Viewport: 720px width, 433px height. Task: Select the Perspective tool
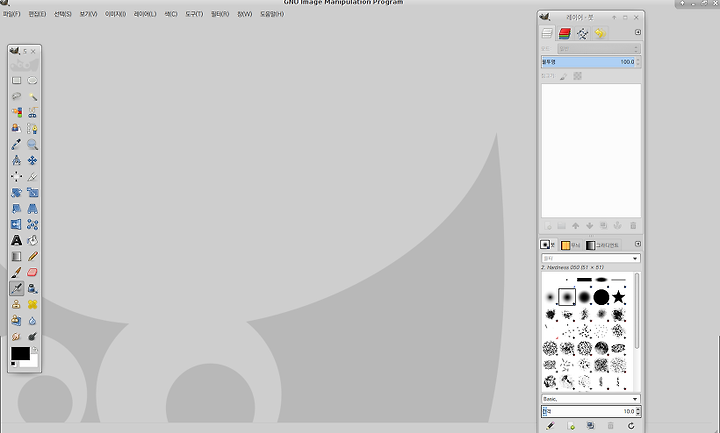(x=32, y=208)
